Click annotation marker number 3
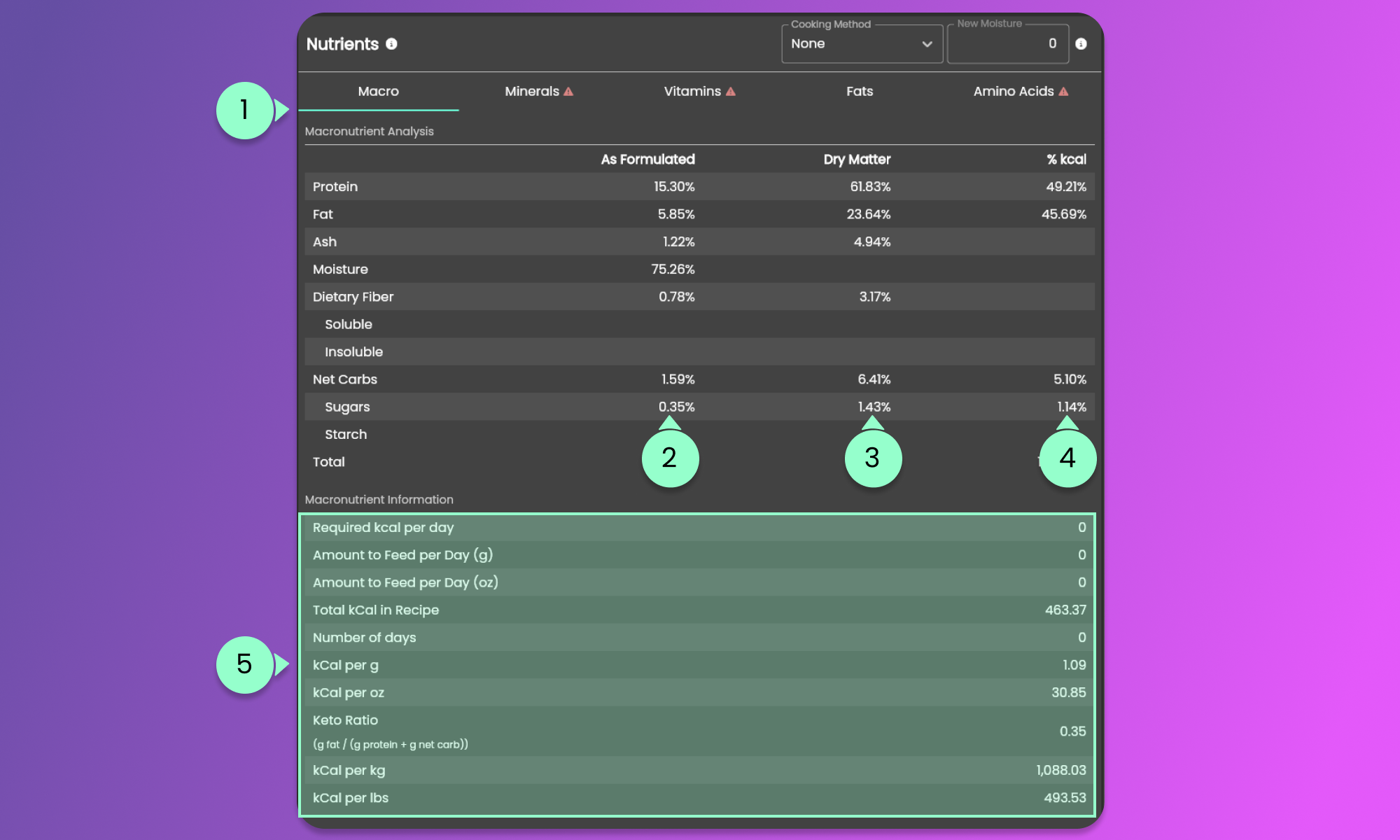 872,458
